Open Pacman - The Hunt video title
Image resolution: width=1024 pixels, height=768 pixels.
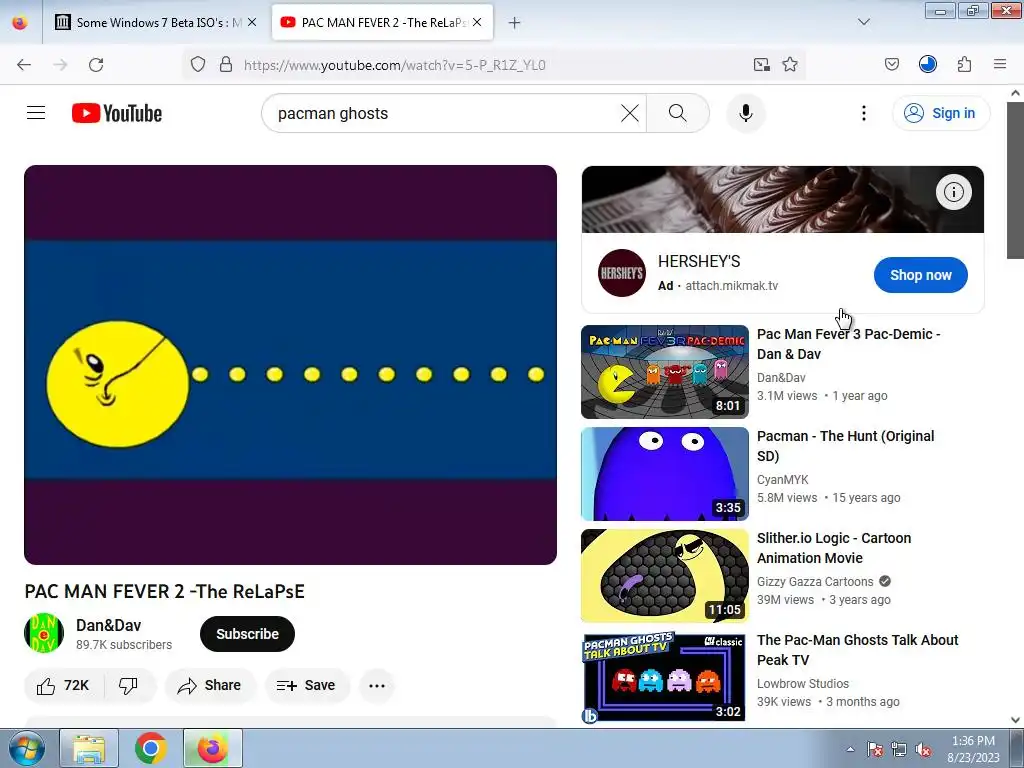tap(846, 445)
